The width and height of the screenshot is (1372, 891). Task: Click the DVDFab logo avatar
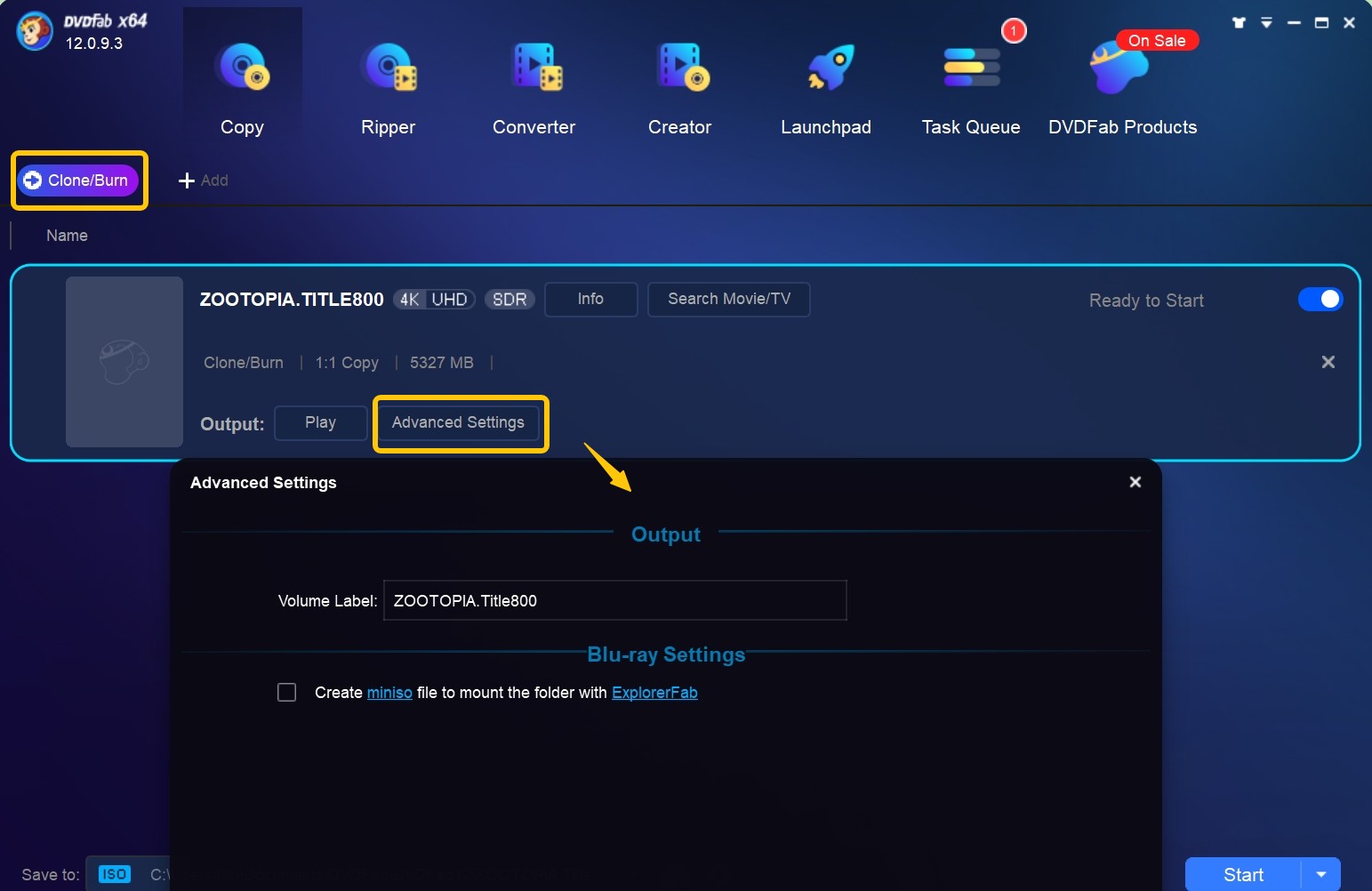[35, 32]
